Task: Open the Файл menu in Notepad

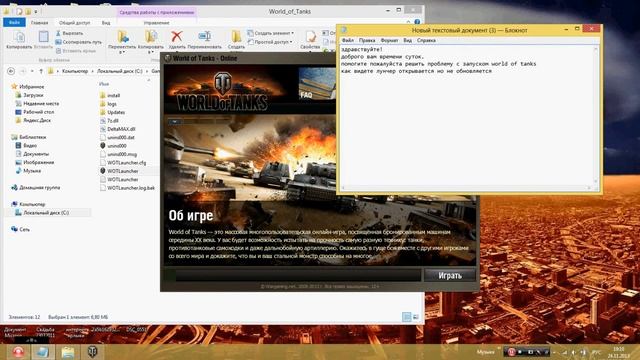Action: [348, 40]
